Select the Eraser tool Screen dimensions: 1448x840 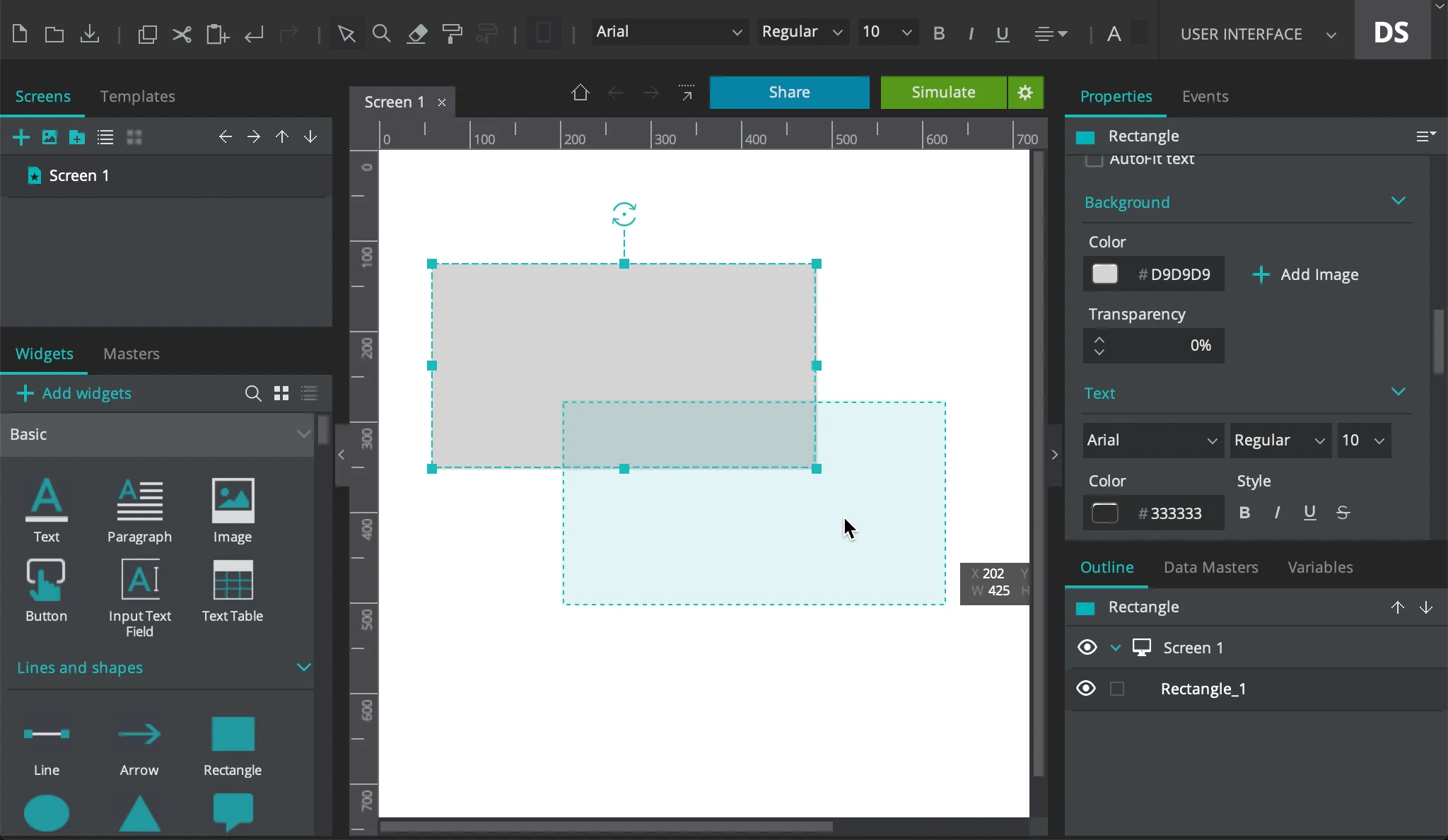pyautogui.click(x=417, y=33)
